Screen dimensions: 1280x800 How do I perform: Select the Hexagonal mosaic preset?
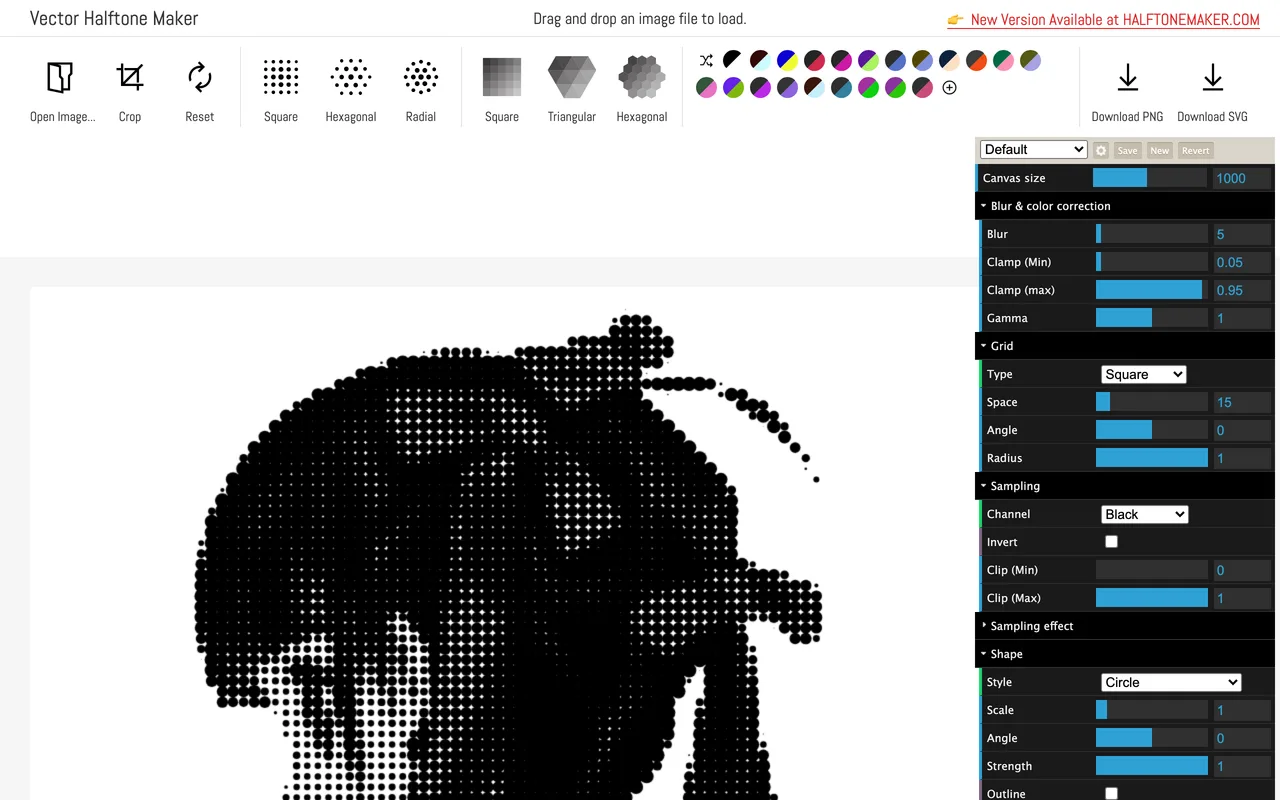point(642,90)
